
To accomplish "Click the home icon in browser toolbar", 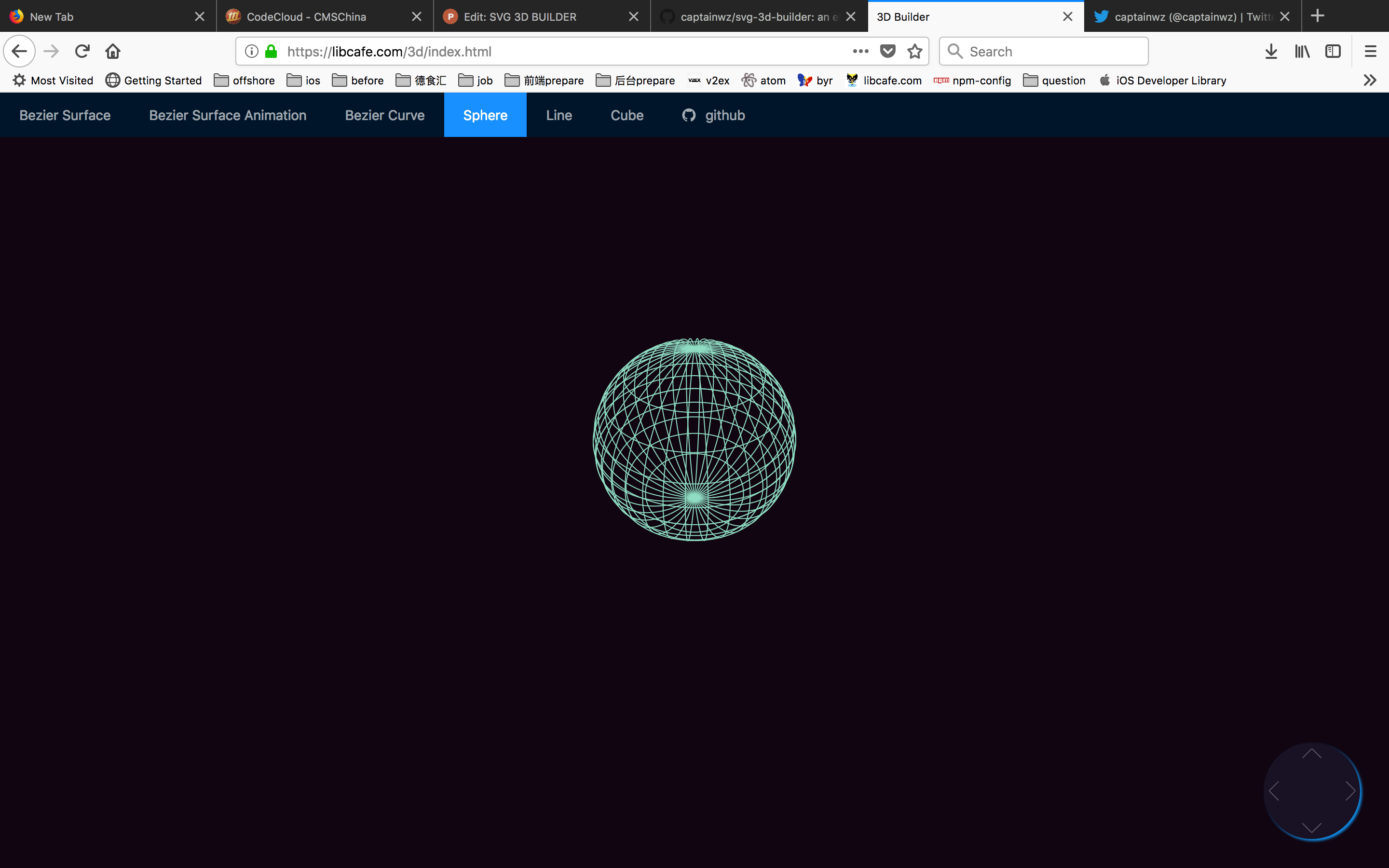I will tap(112, 51).
